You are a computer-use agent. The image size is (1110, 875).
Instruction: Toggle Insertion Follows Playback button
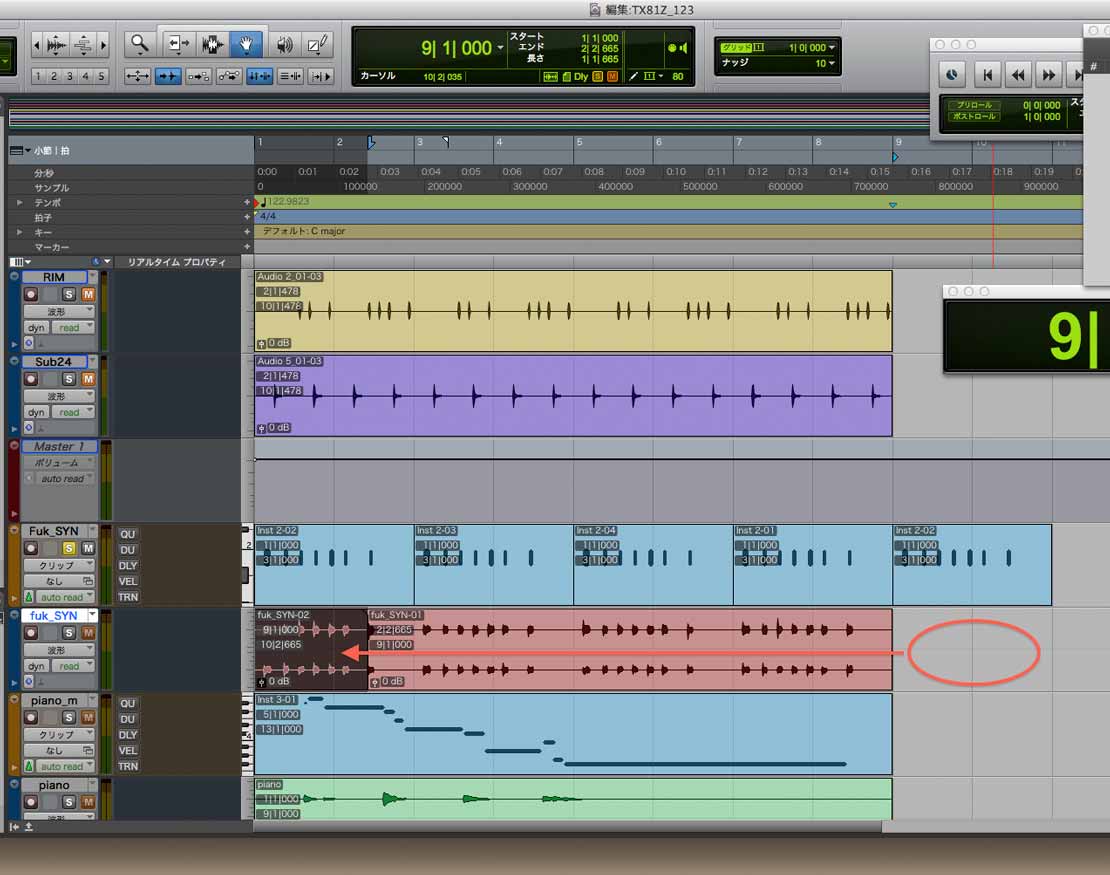[x=321, y=76]
